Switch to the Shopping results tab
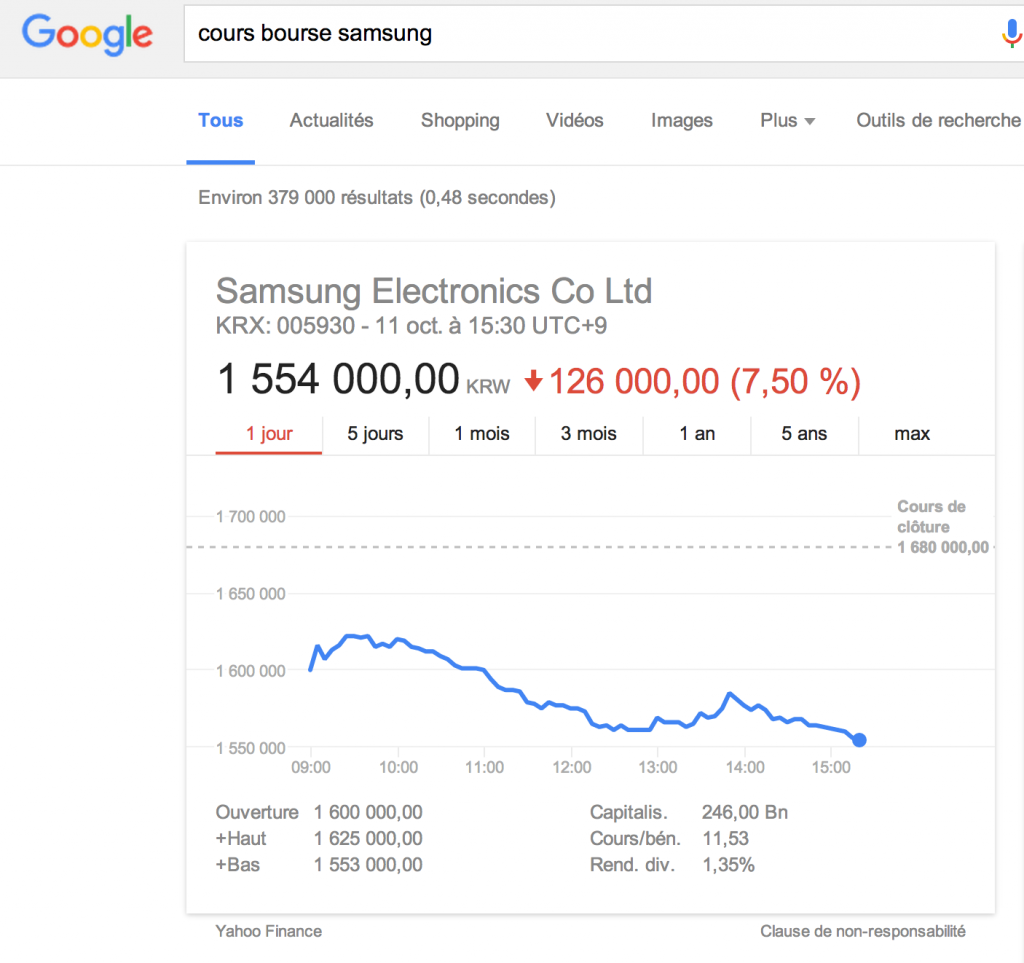 (460, 120)
